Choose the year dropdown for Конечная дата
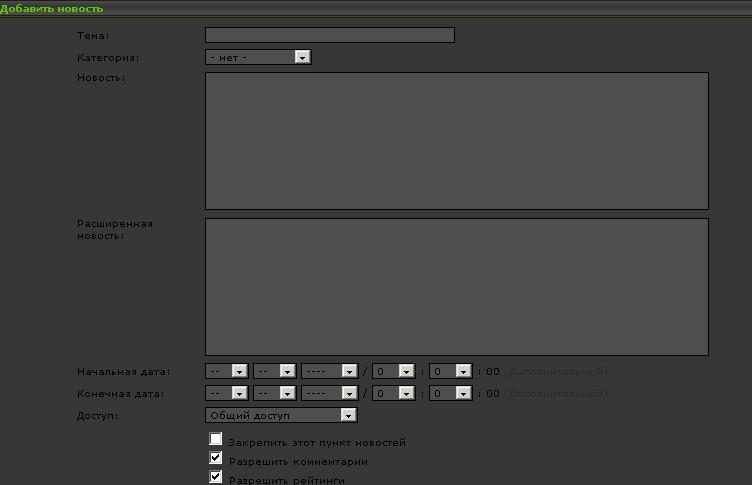Screen dimensions: 752x485 329,393
